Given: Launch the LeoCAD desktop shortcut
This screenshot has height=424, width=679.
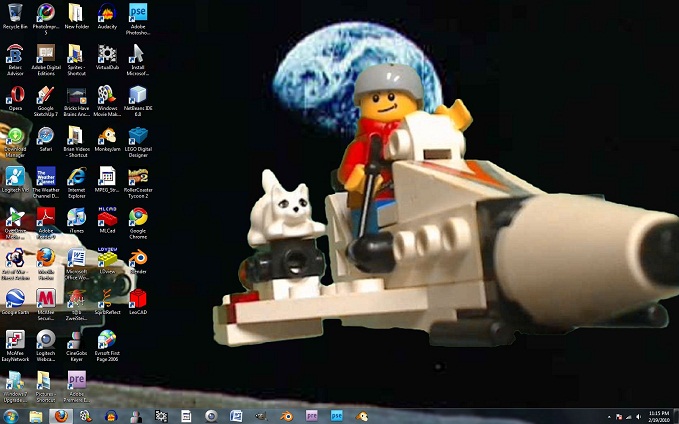Looking at the screenshot, I should (138, 302).
